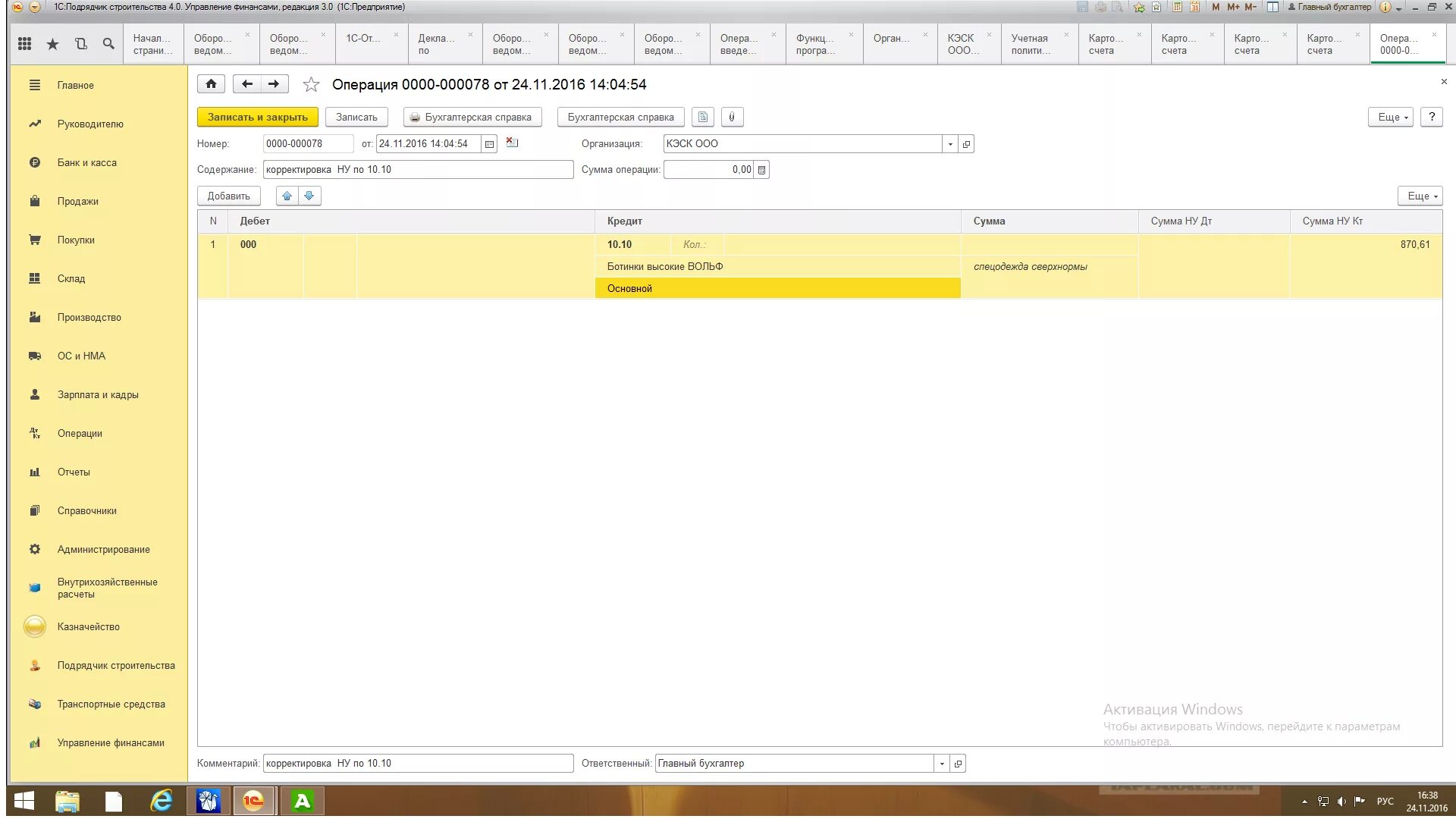This screenshot has width=1456, height=819.
Task: Click the Добавить button
Action: tap(228, 196)
